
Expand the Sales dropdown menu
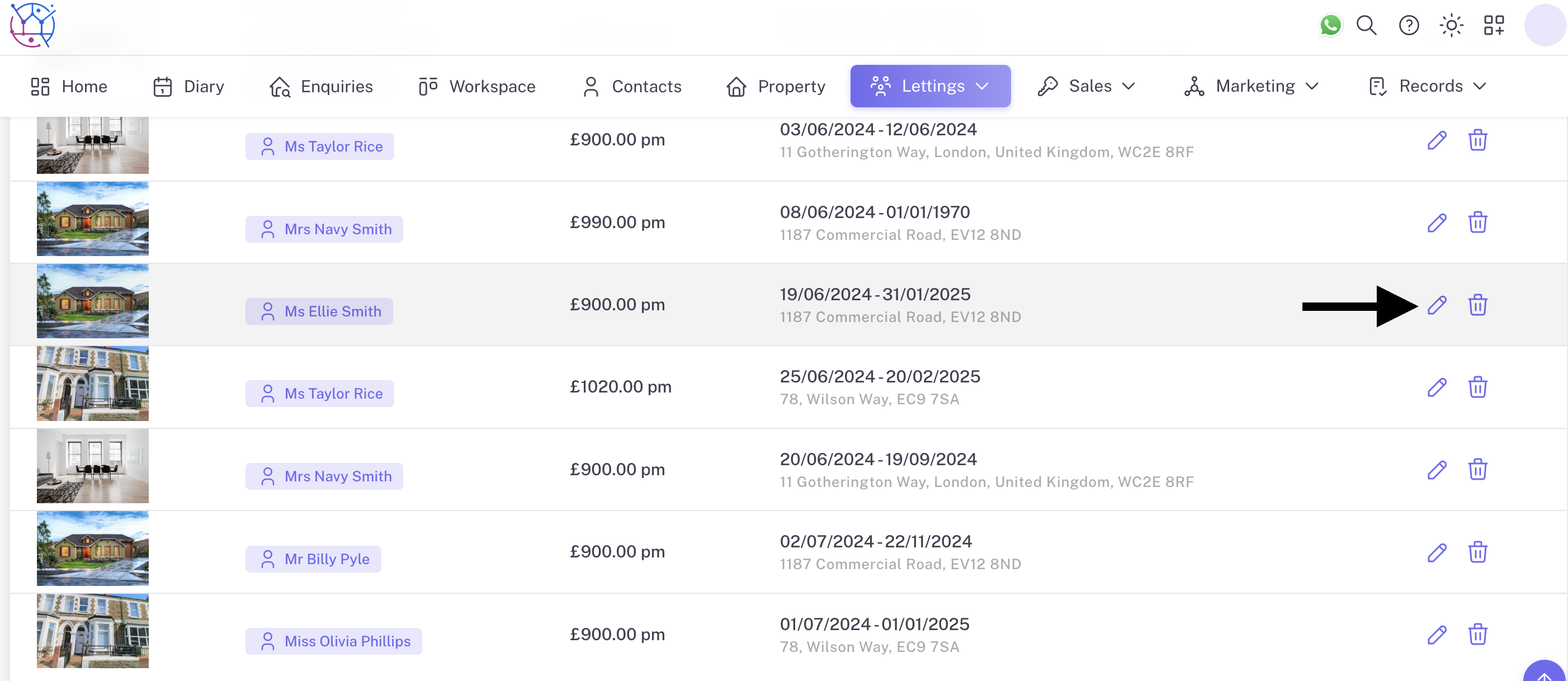(x=1087, y=87)
